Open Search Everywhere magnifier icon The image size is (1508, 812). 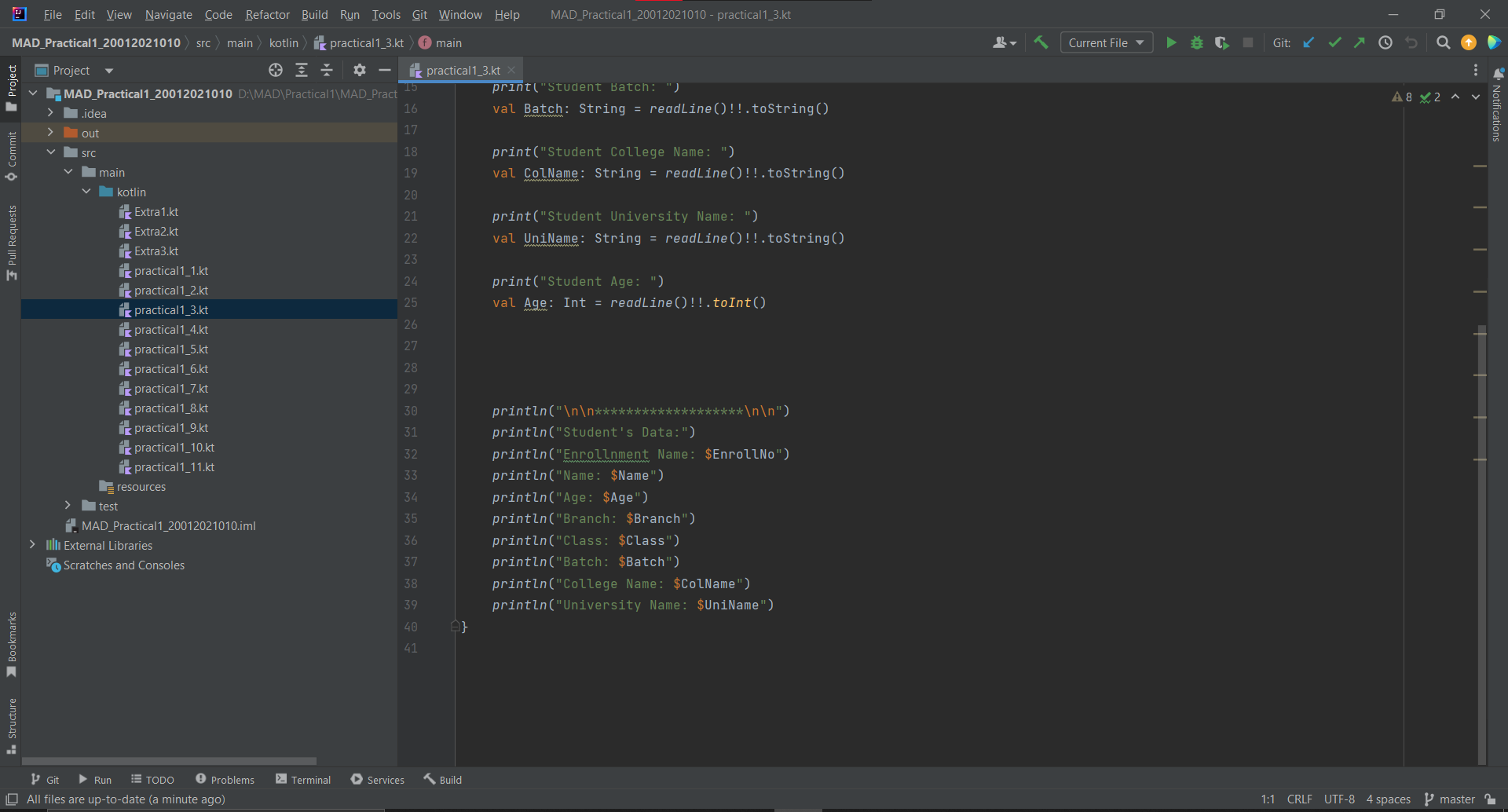click(x=1443, y=43)
